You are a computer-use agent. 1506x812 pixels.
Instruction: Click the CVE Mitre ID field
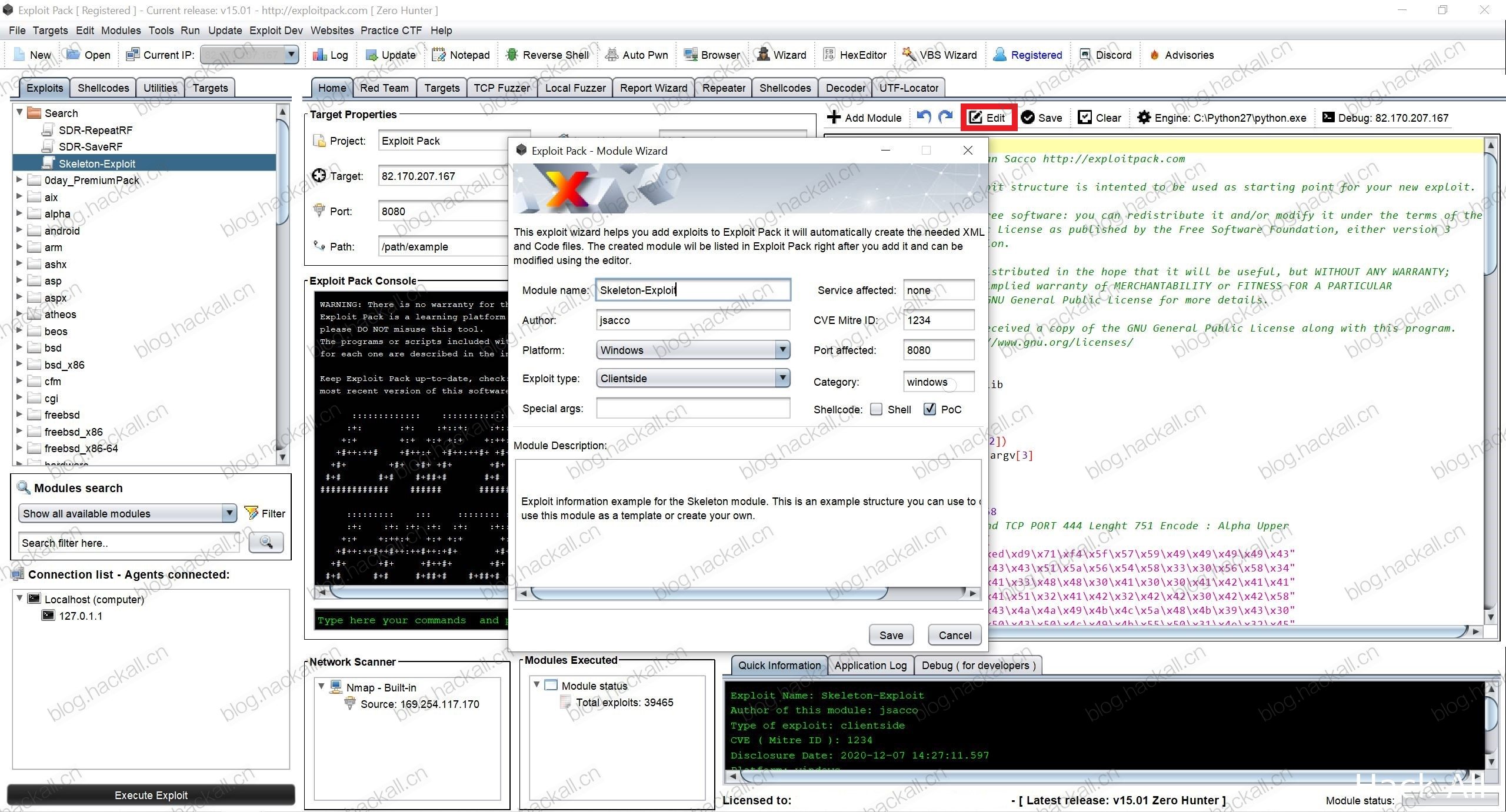pos(938,320)
